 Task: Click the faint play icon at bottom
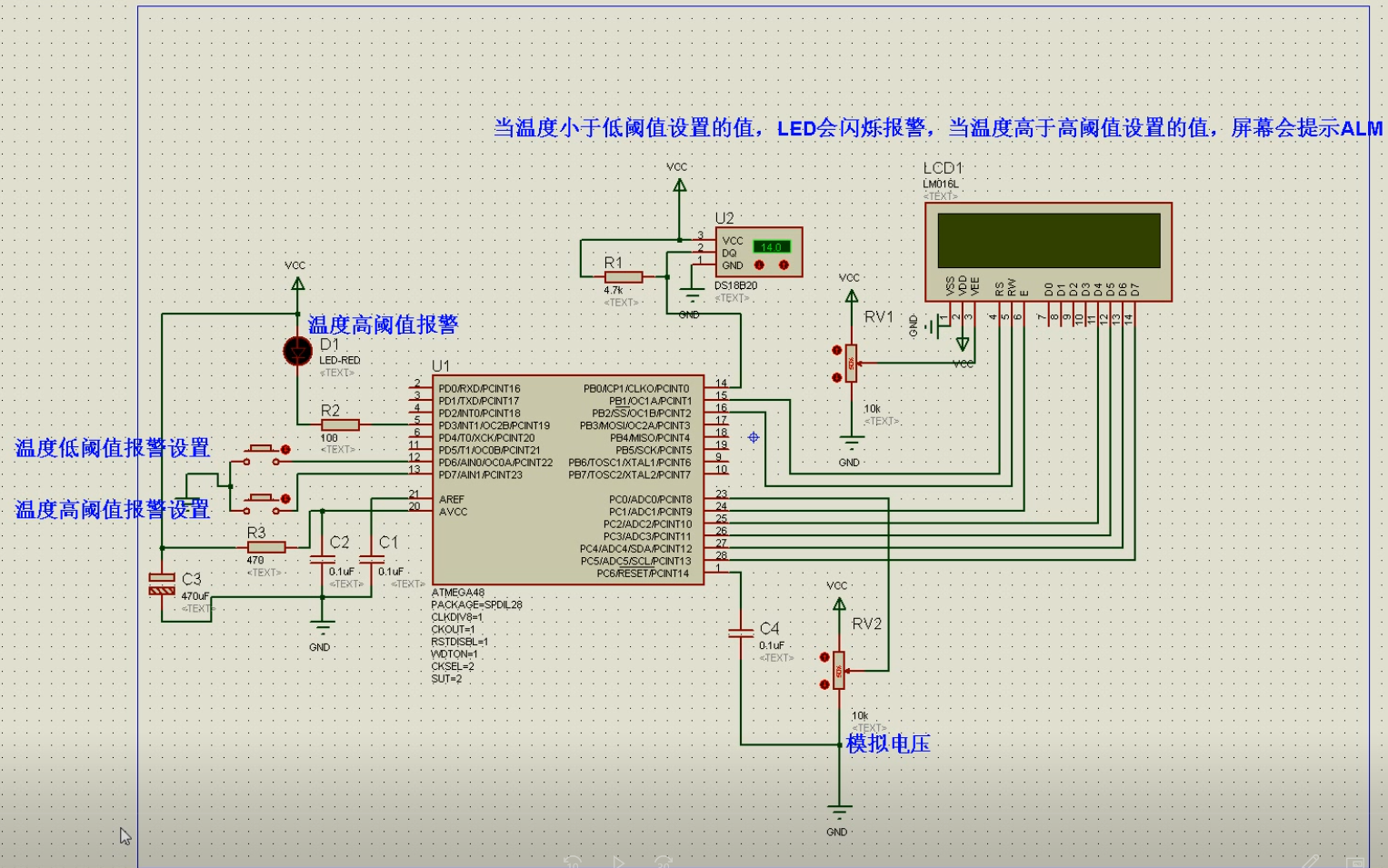point(618,861)
